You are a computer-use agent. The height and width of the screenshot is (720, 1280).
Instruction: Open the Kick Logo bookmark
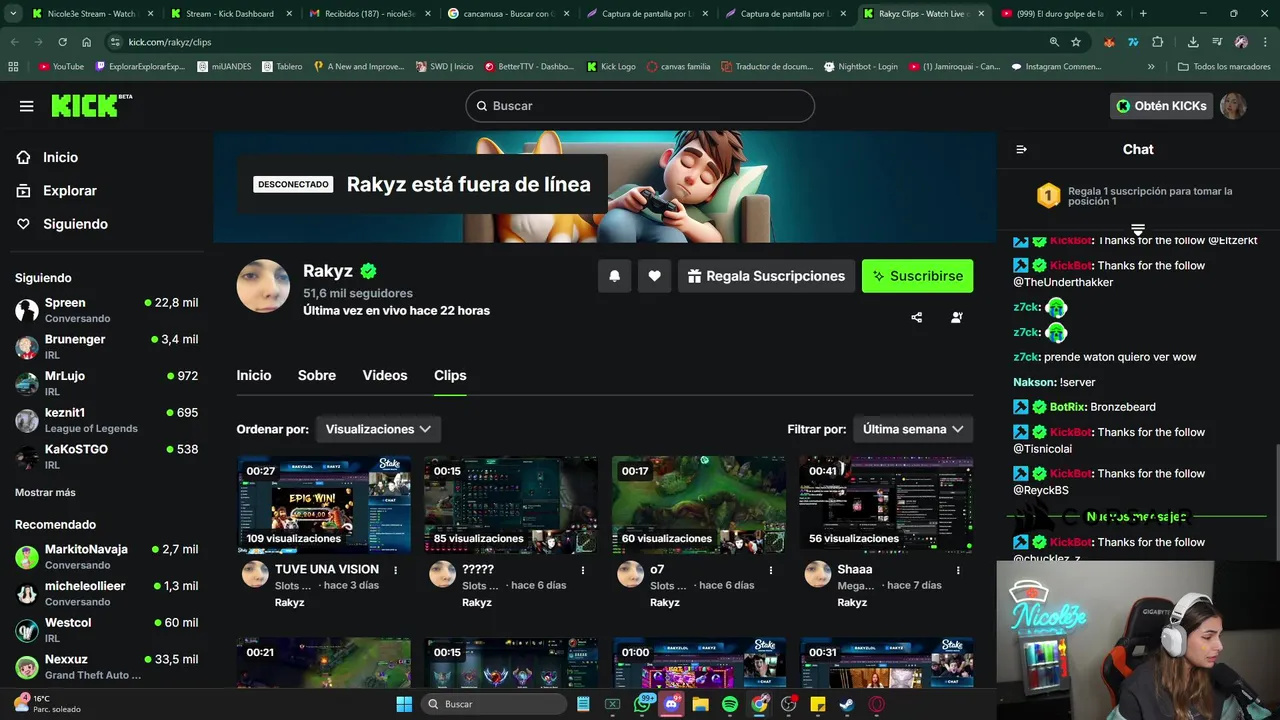[611, 66]
